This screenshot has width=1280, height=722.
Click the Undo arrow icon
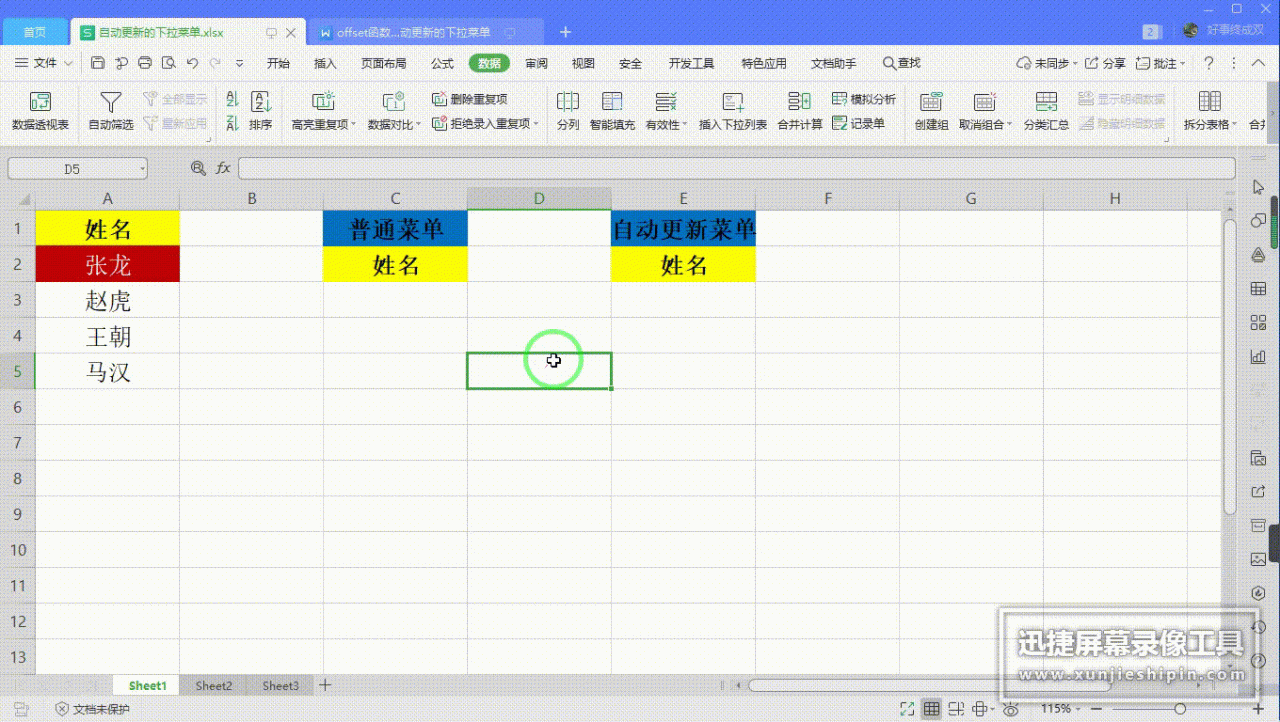click(191, 63)
